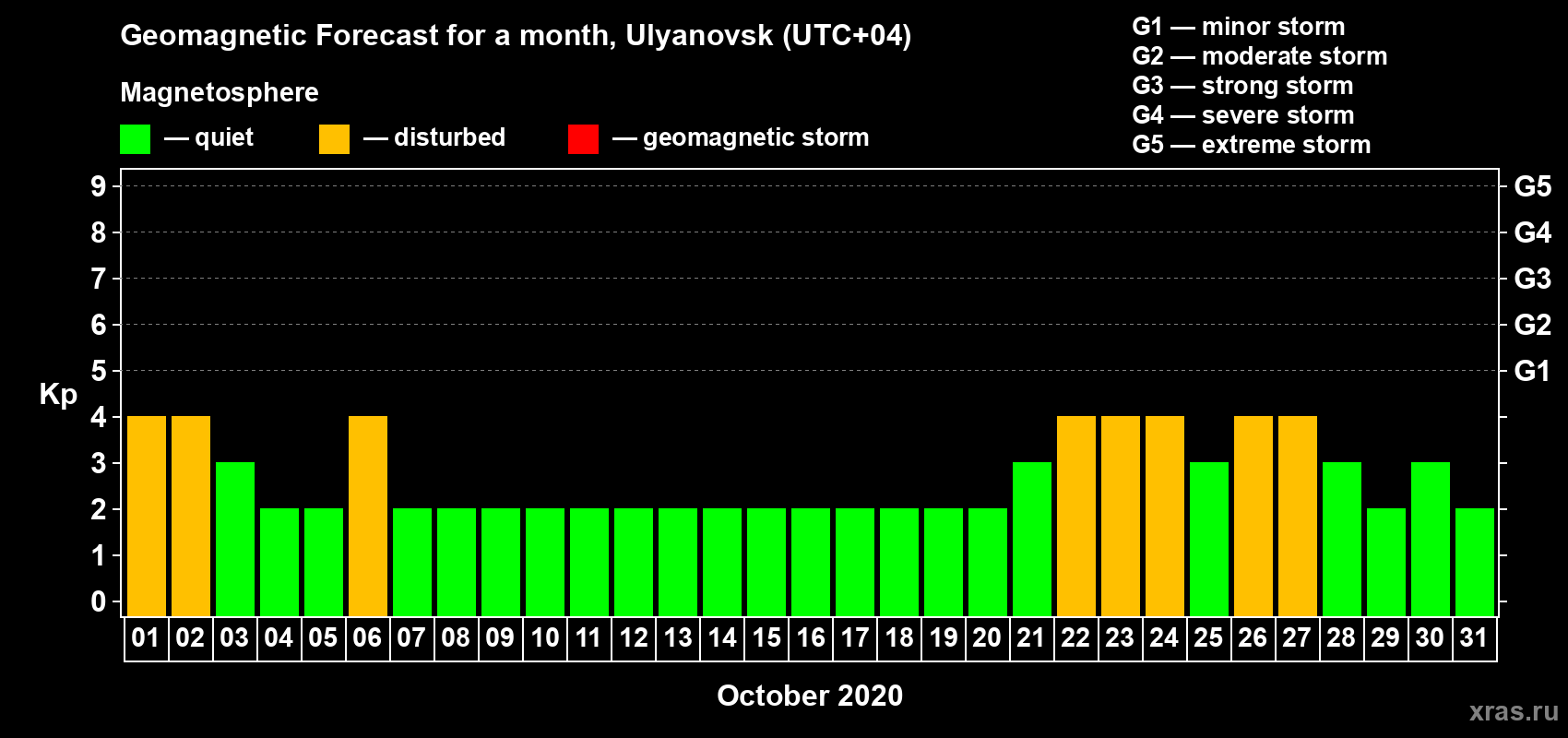Click 'G3 — strong storm' legend text
Viewport: 1568px width, 738px height.
1242,86
